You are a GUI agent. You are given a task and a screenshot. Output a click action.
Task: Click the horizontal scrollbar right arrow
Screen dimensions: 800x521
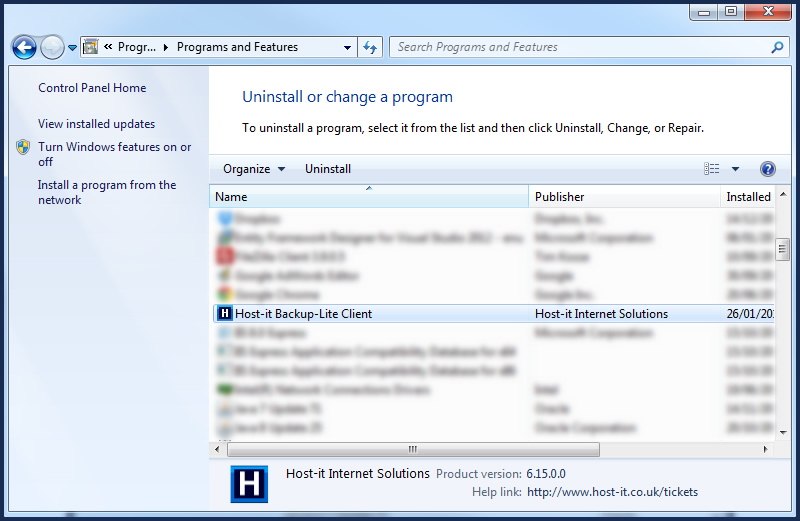[765, 450]
